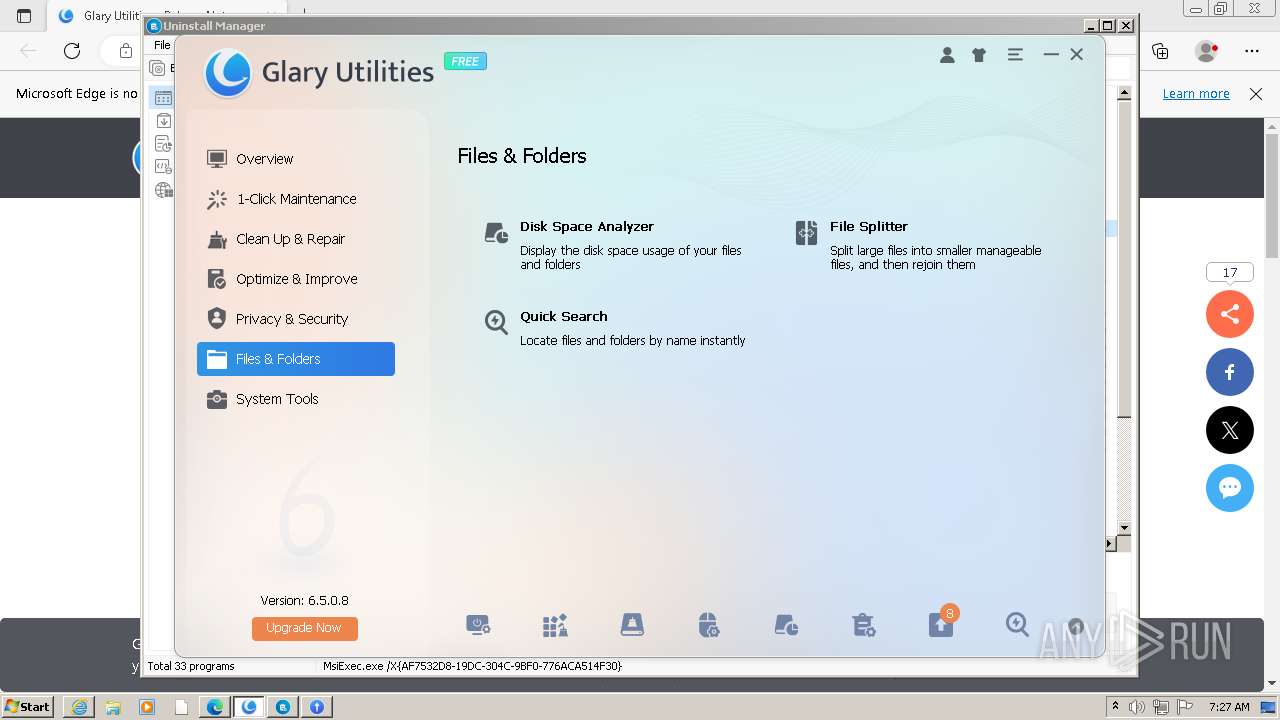This screenshot has height=720, width=1280.
Task: Select 1-Click Maintenance in the sidebar
Action: pos(296,199)
